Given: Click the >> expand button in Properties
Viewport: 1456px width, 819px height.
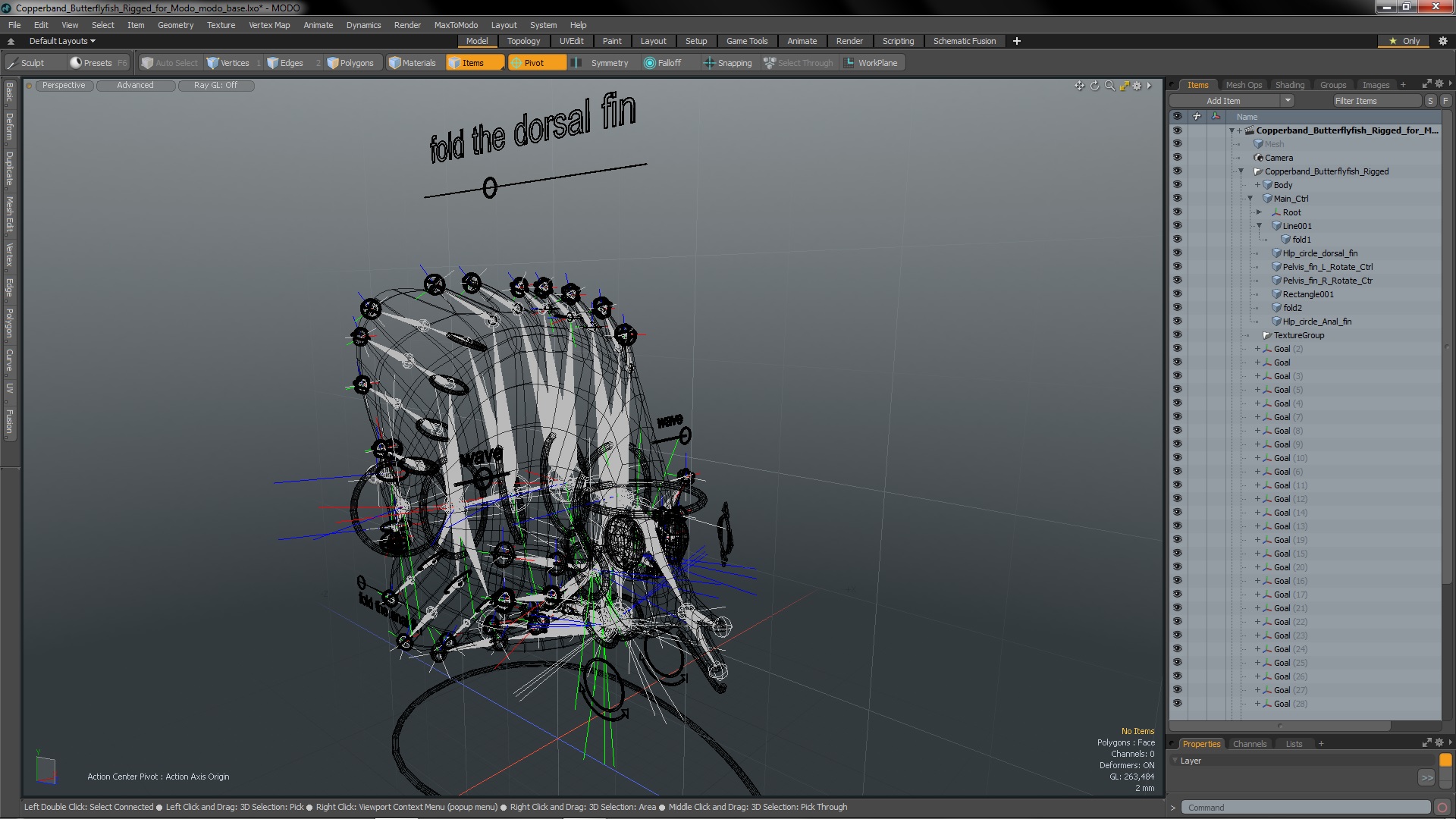Looking at the screenshot, I should [1426, 777].
